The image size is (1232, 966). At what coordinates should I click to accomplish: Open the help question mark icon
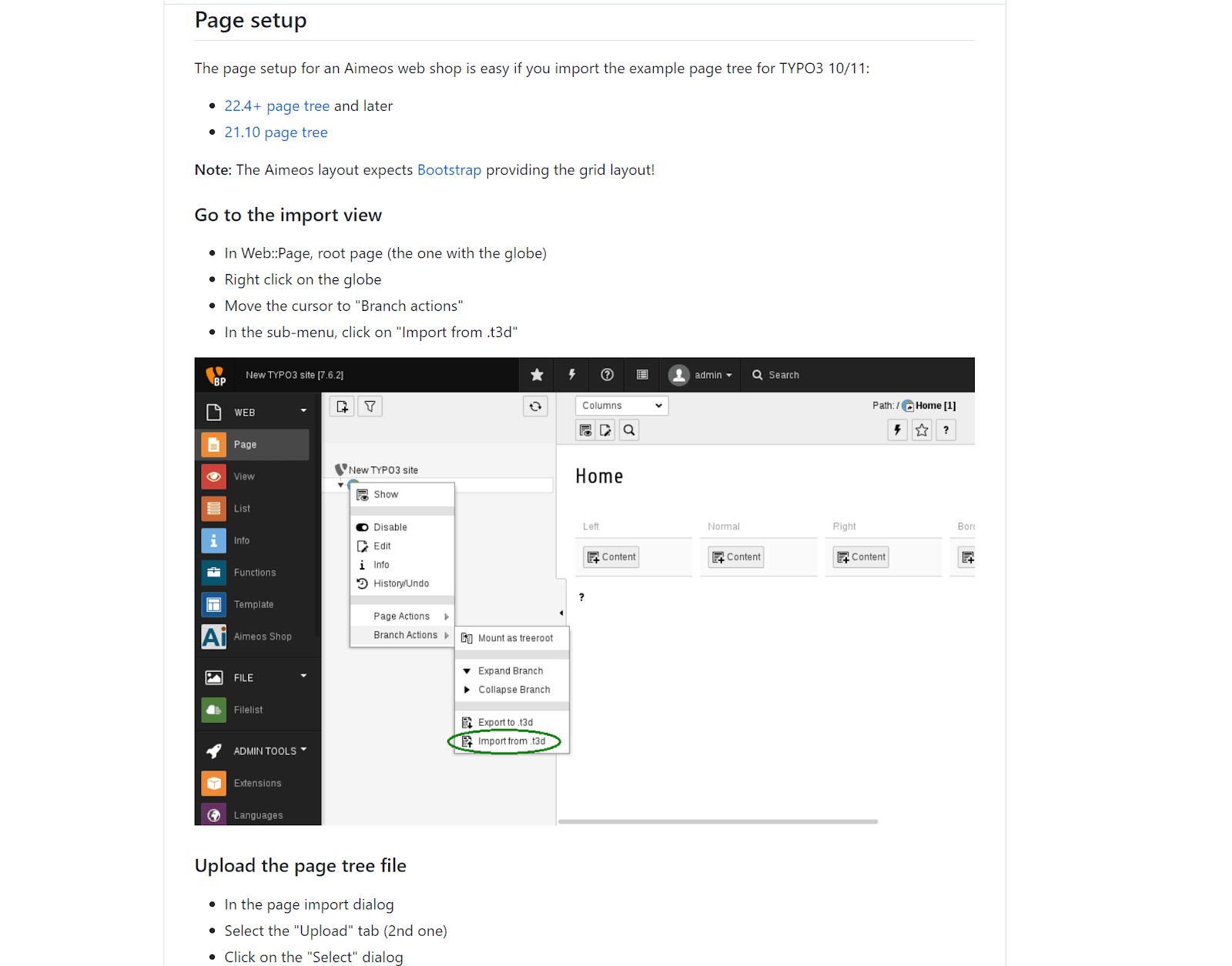click(x=607, y=375)
